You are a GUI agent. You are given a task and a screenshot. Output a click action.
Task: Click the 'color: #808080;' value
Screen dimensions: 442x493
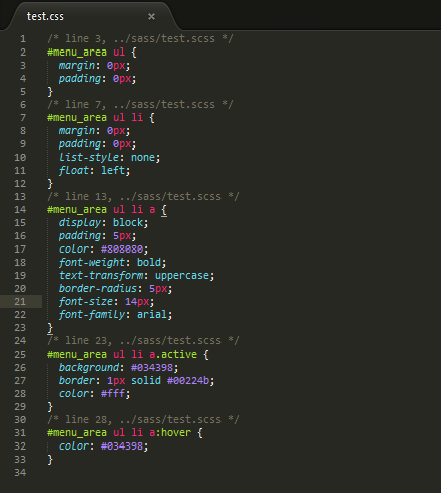point(122,249)
